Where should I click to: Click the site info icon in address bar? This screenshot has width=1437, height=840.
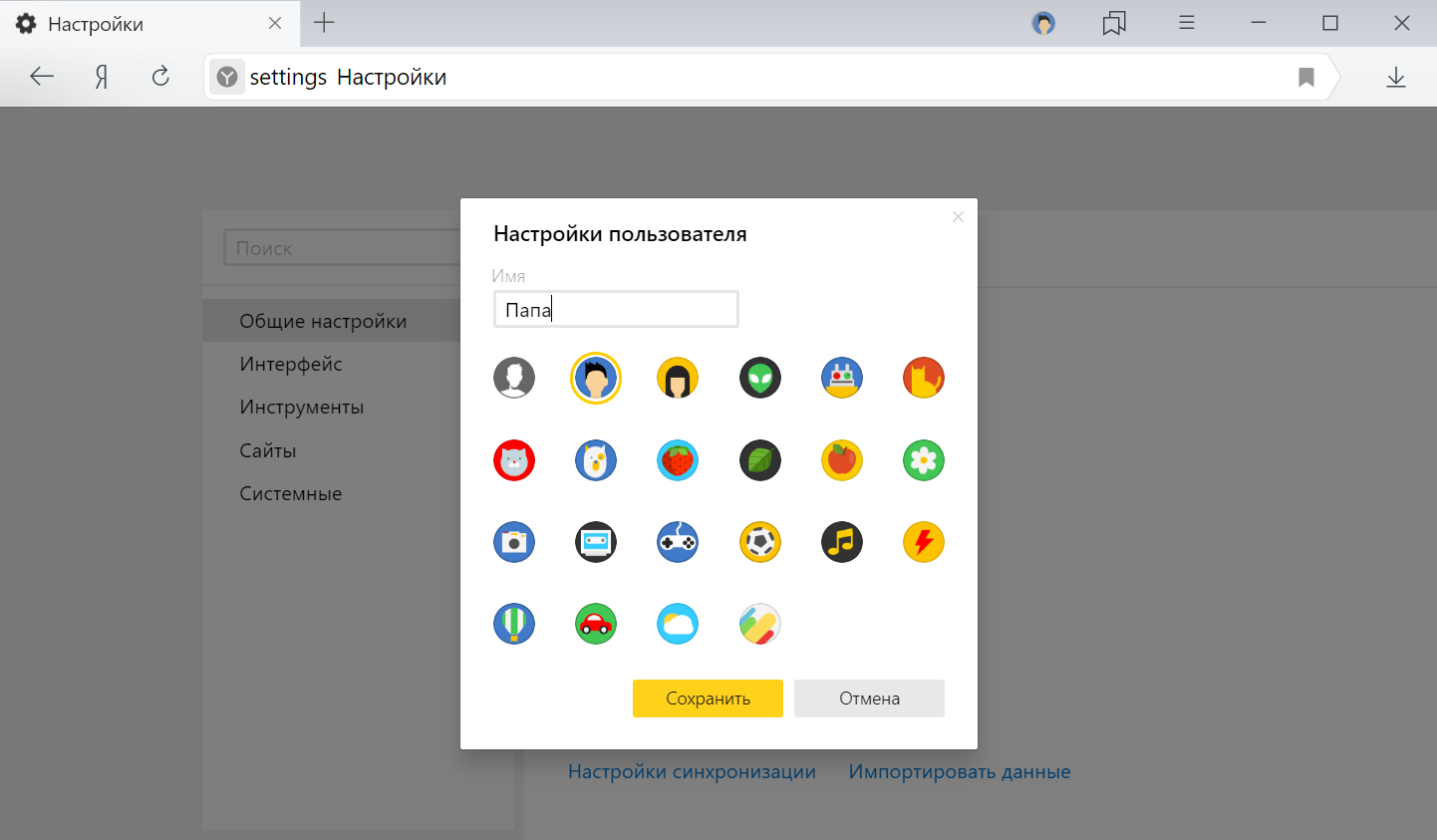227,77
